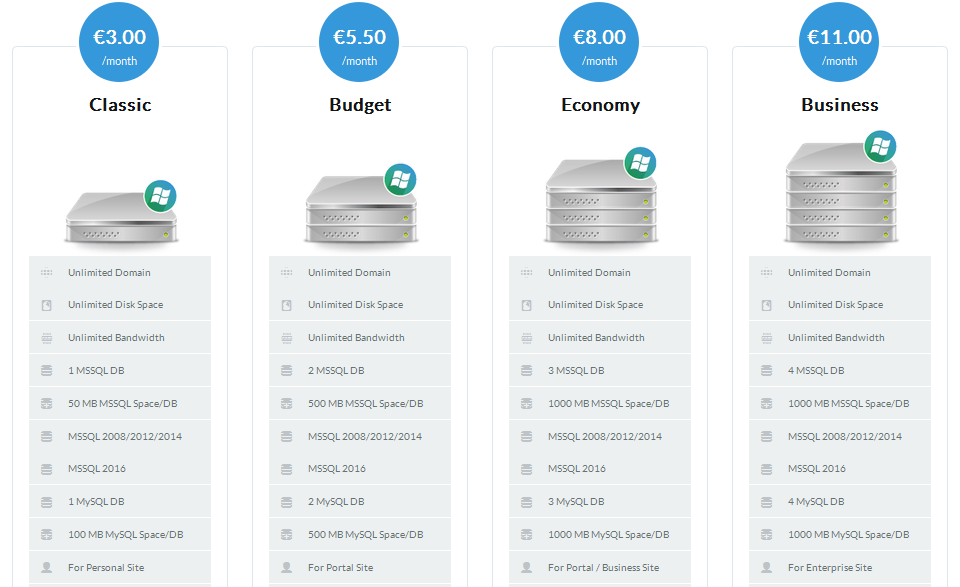Click the person icon beside For Personal Site
Viewport: 960px width, 587px height.
47,567
